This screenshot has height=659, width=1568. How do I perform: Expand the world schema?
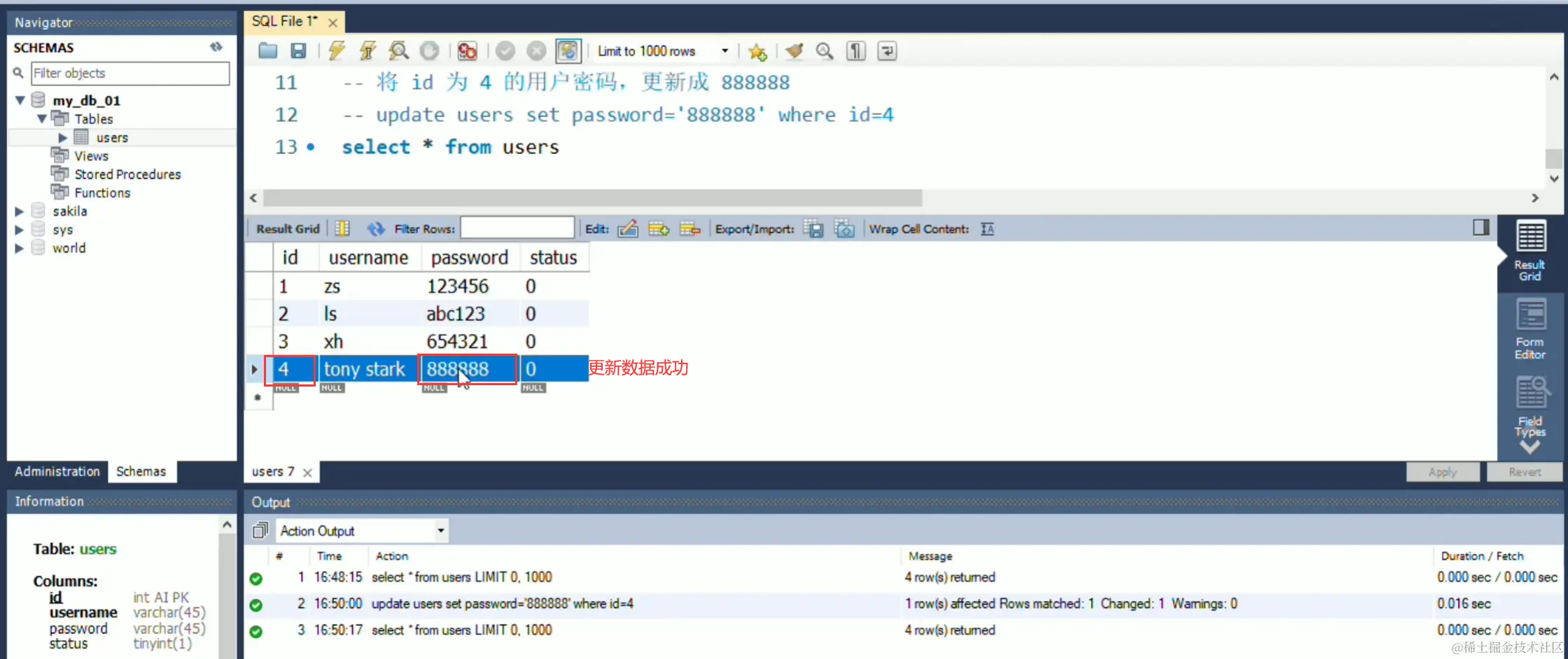20,248
